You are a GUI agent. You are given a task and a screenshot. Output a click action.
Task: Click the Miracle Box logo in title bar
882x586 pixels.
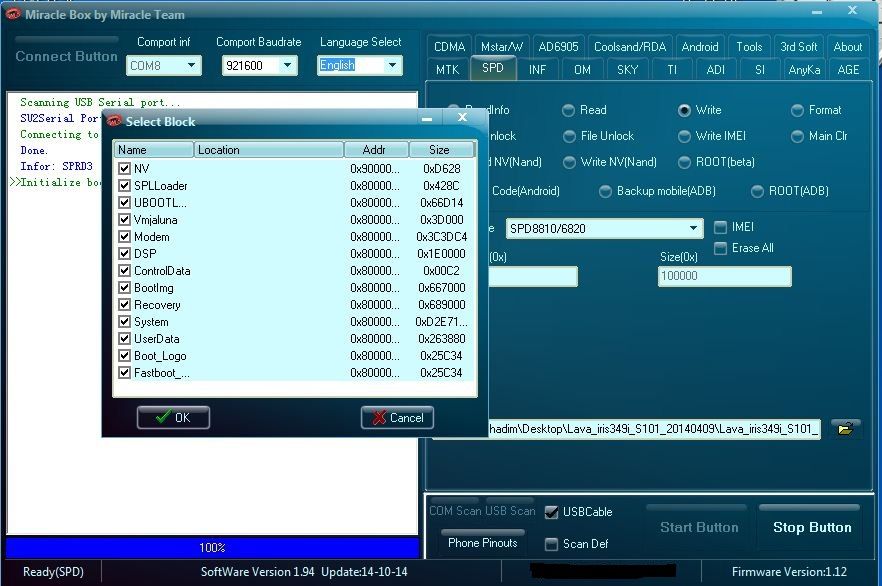pos(12,13)
